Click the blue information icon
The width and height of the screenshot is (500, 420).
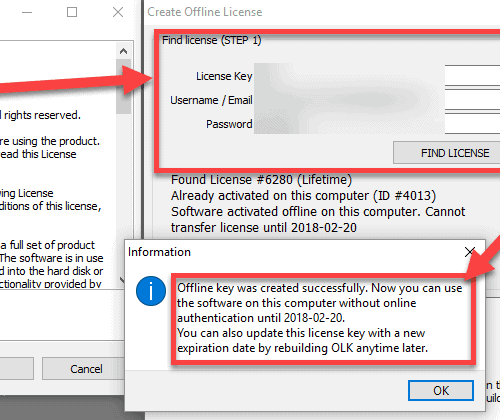151,291
